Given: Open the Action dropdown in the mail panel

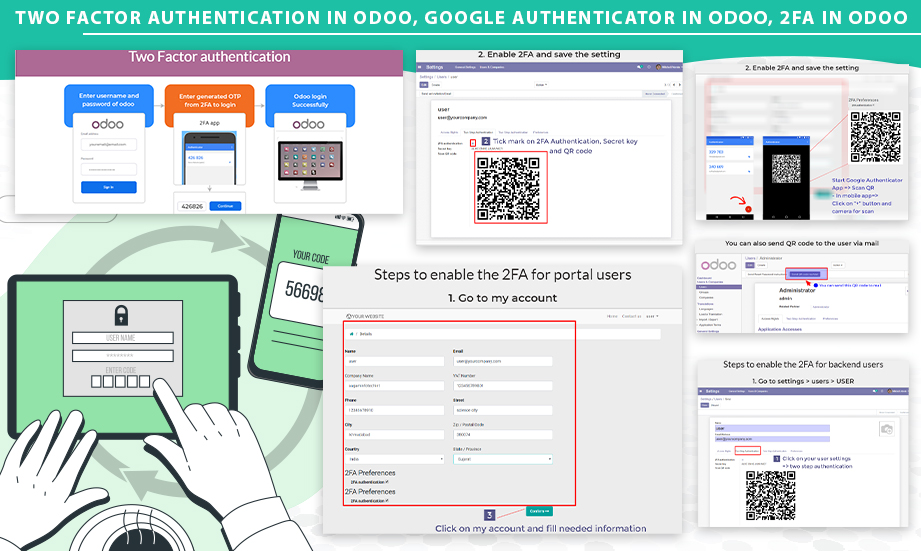Looking at the screenshot, I should 838,265.
